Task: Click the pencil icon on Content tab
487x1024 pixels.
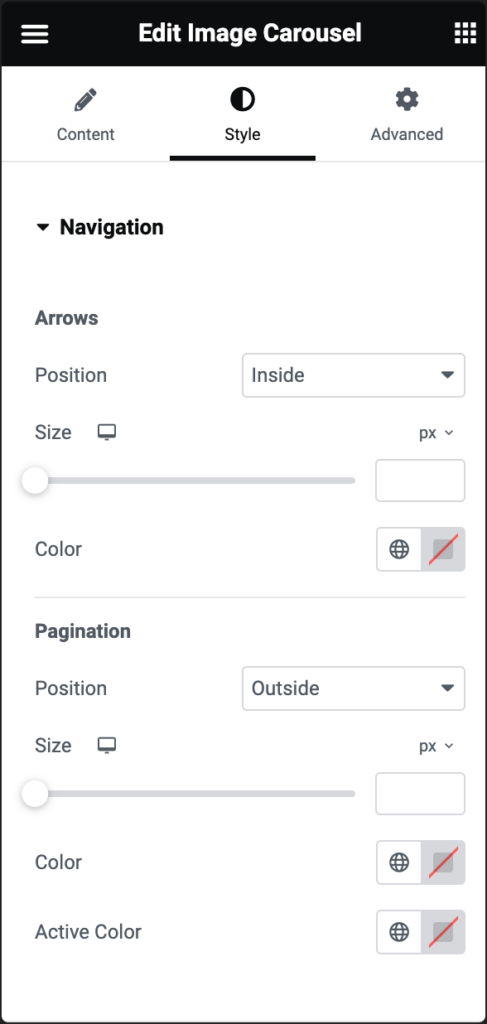Action: tap(86, 101)
